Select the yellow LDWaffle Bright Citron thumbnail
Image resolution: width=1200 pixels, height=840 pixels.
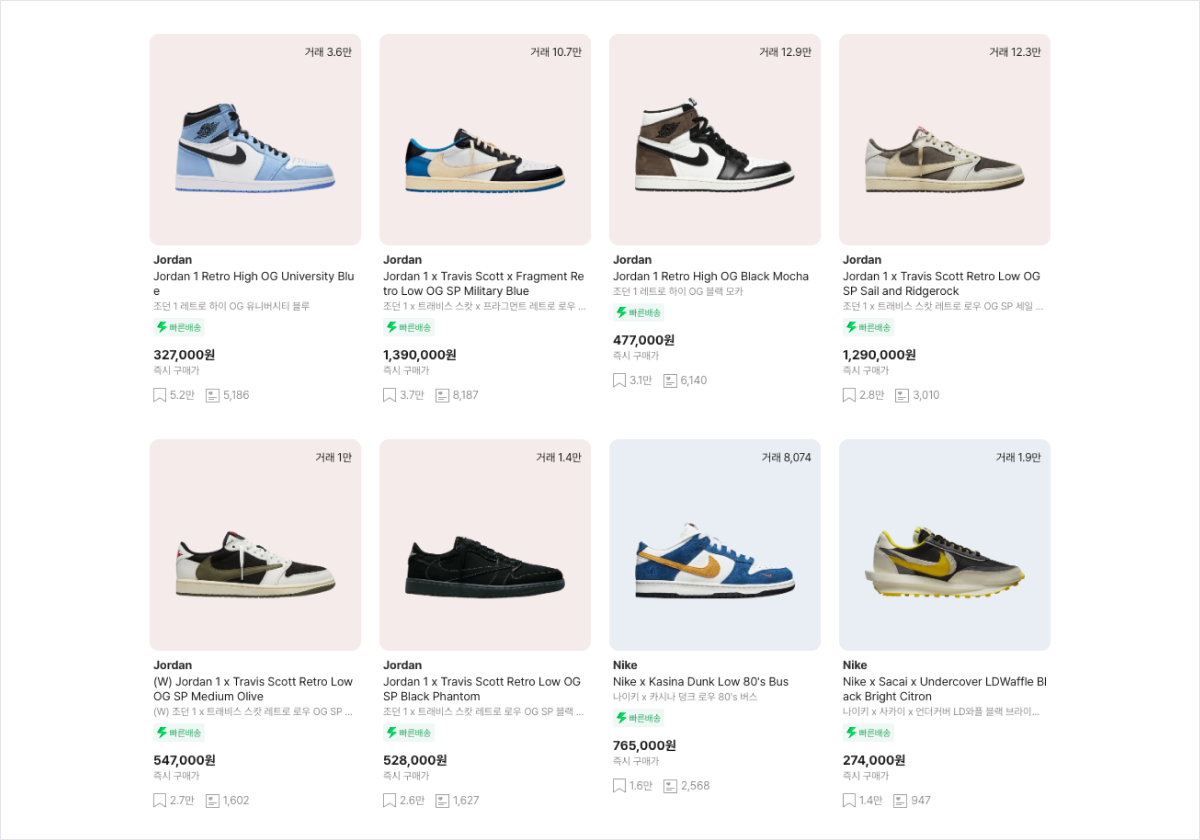point(944,545)
